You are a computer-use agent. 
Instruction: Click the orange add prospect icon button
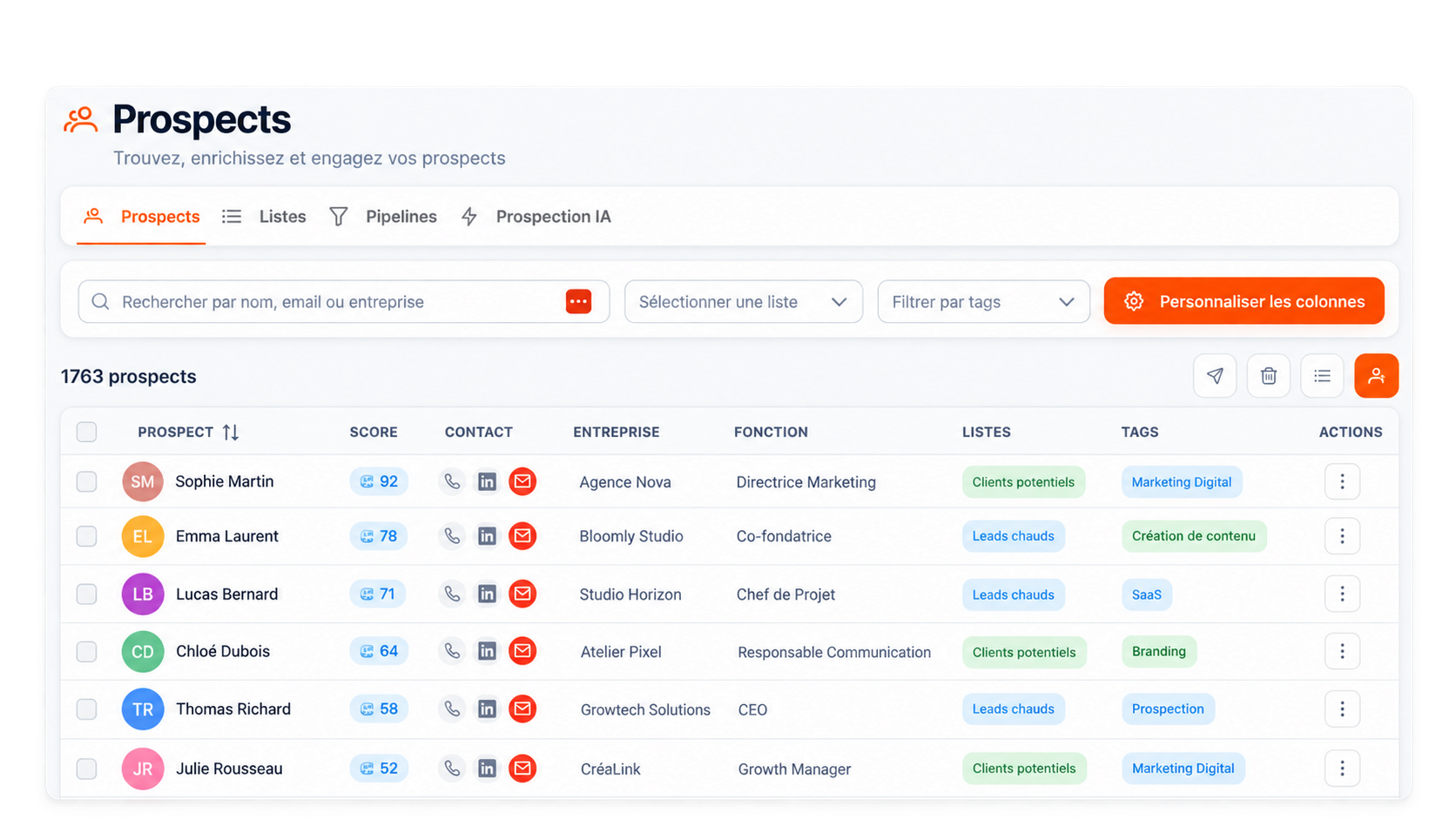pyautogui.click(x=1376, y=376)
